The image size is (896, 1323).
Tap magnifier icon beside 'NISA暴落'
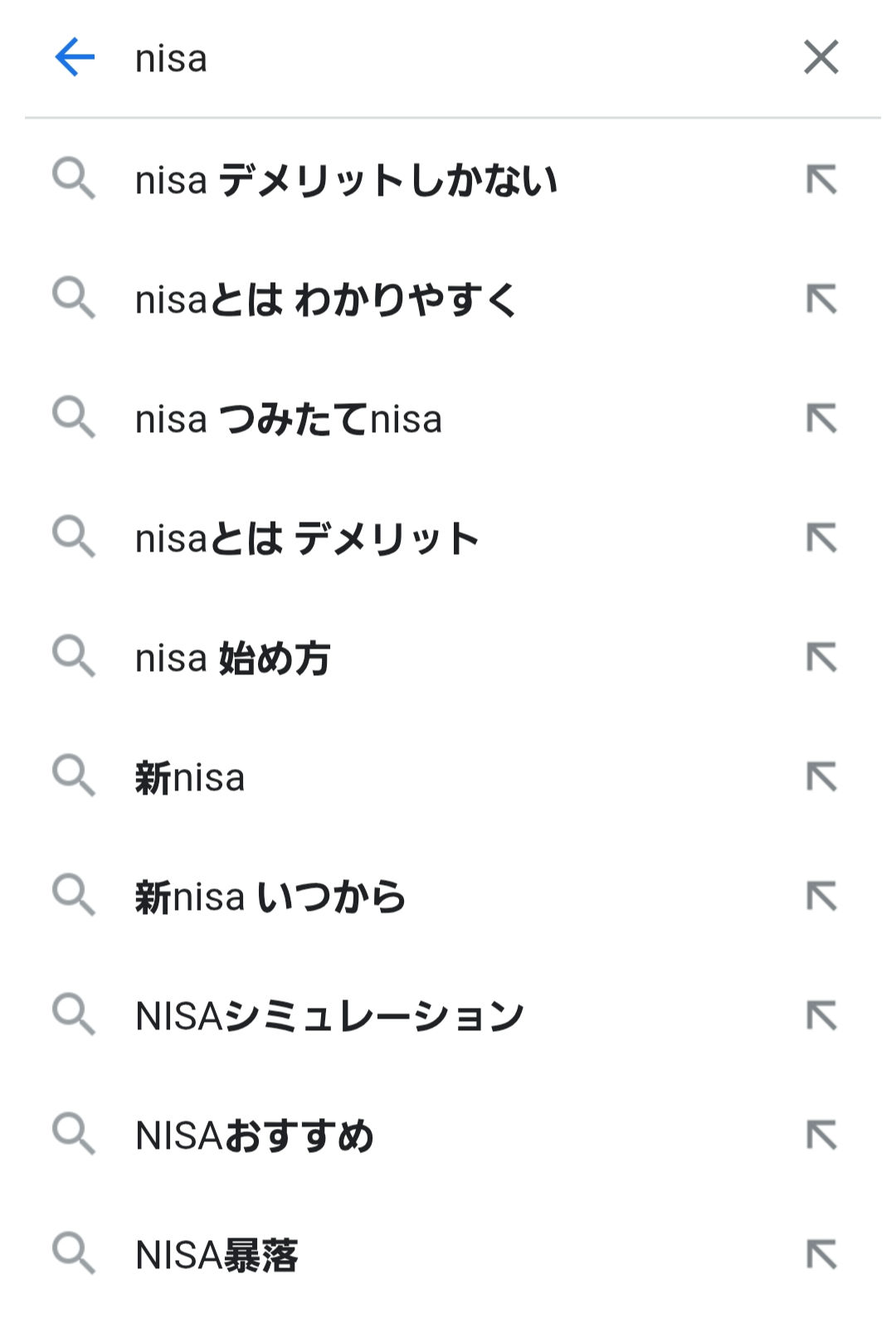[74, 1253]
